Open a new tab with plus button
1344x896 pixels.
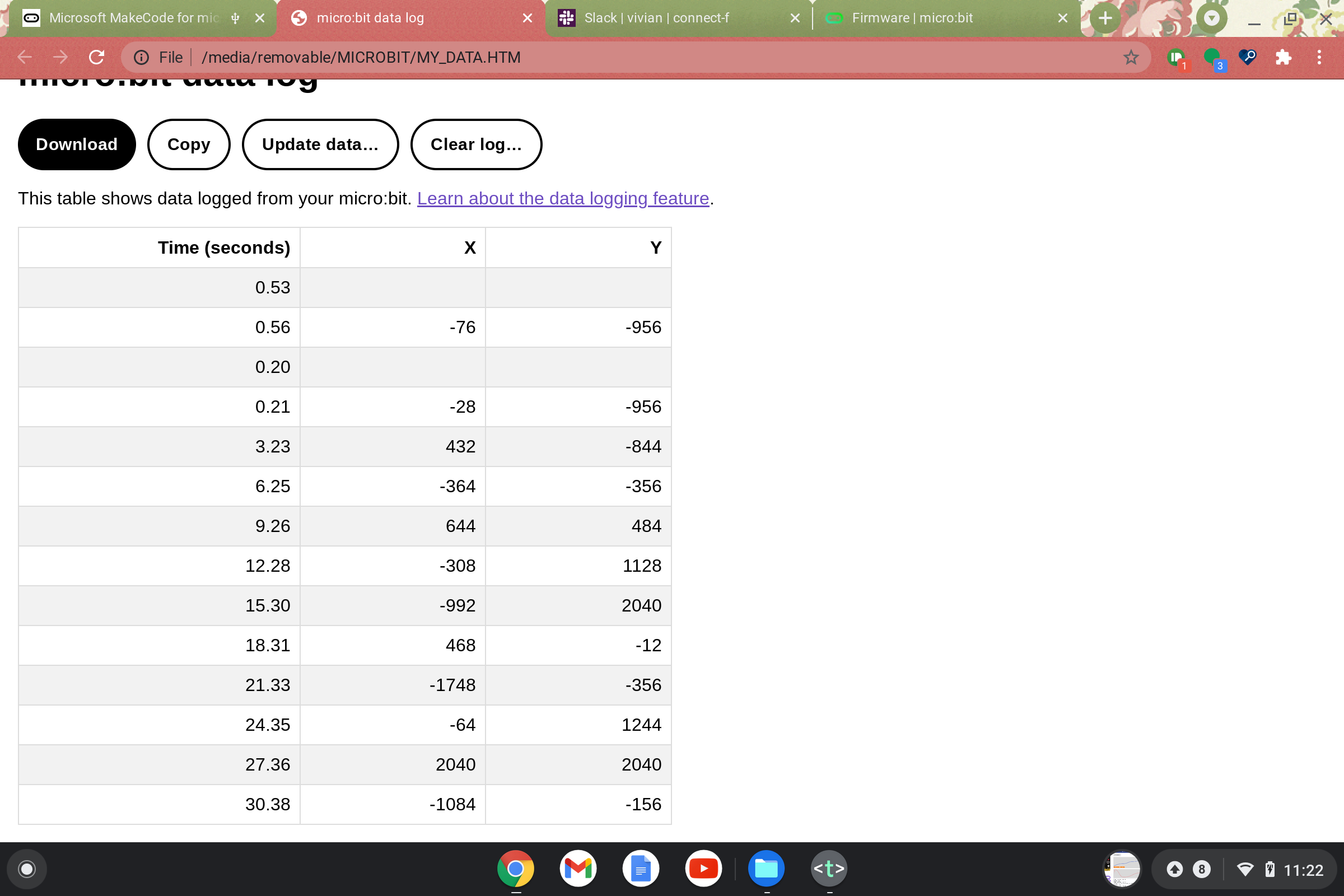tap(1104, 18)
